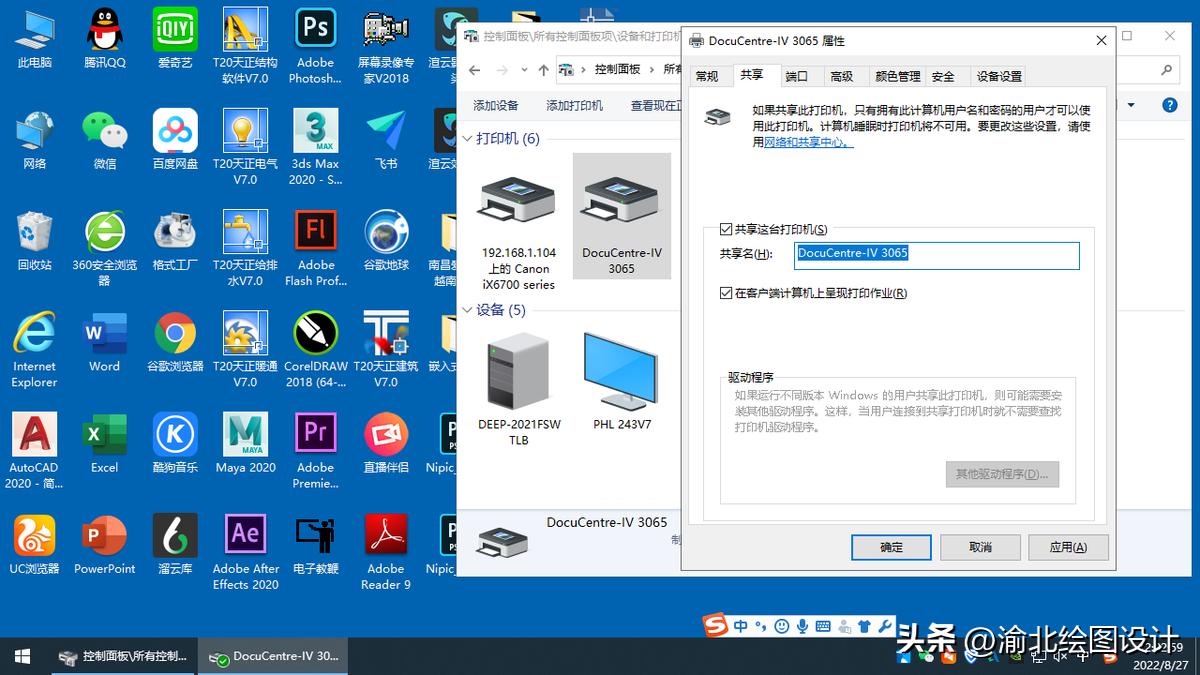Image resolution: width=1200 pixels, height=675 pixels.
Task: Switch to the 端口 tab
Action: point(795,75)
